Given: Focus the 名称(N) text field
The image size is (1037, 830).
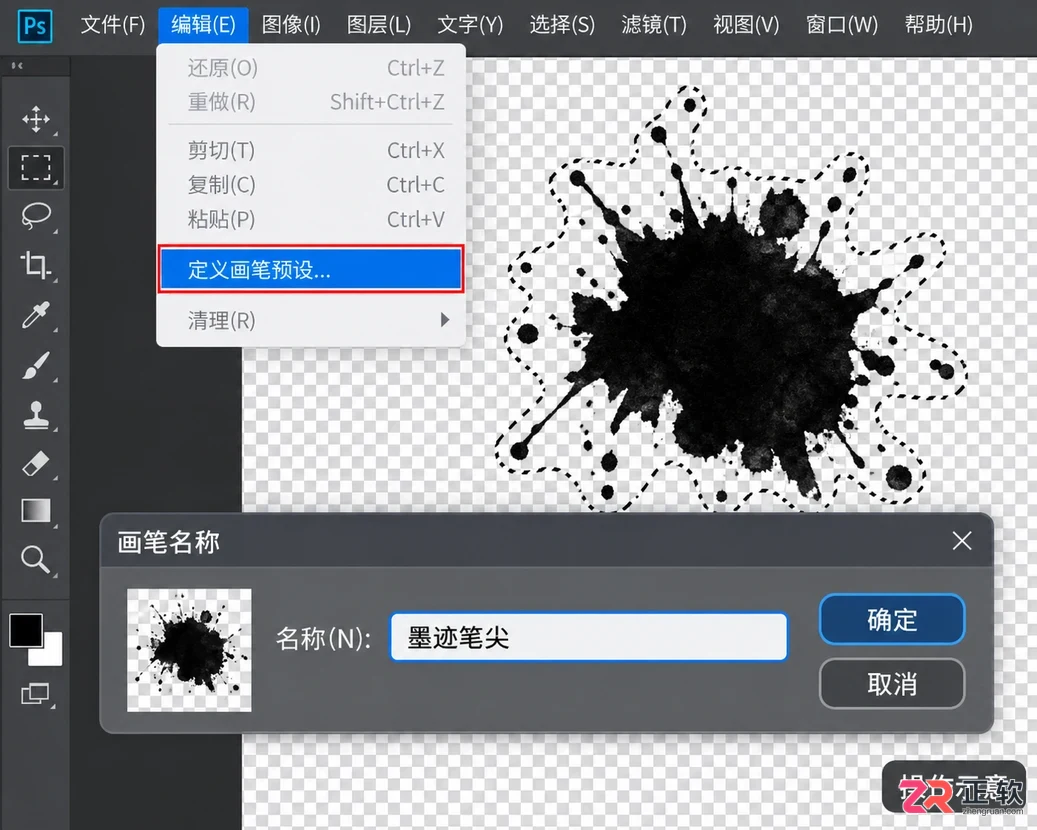Looking at the screenshot, I should [589, 637].
